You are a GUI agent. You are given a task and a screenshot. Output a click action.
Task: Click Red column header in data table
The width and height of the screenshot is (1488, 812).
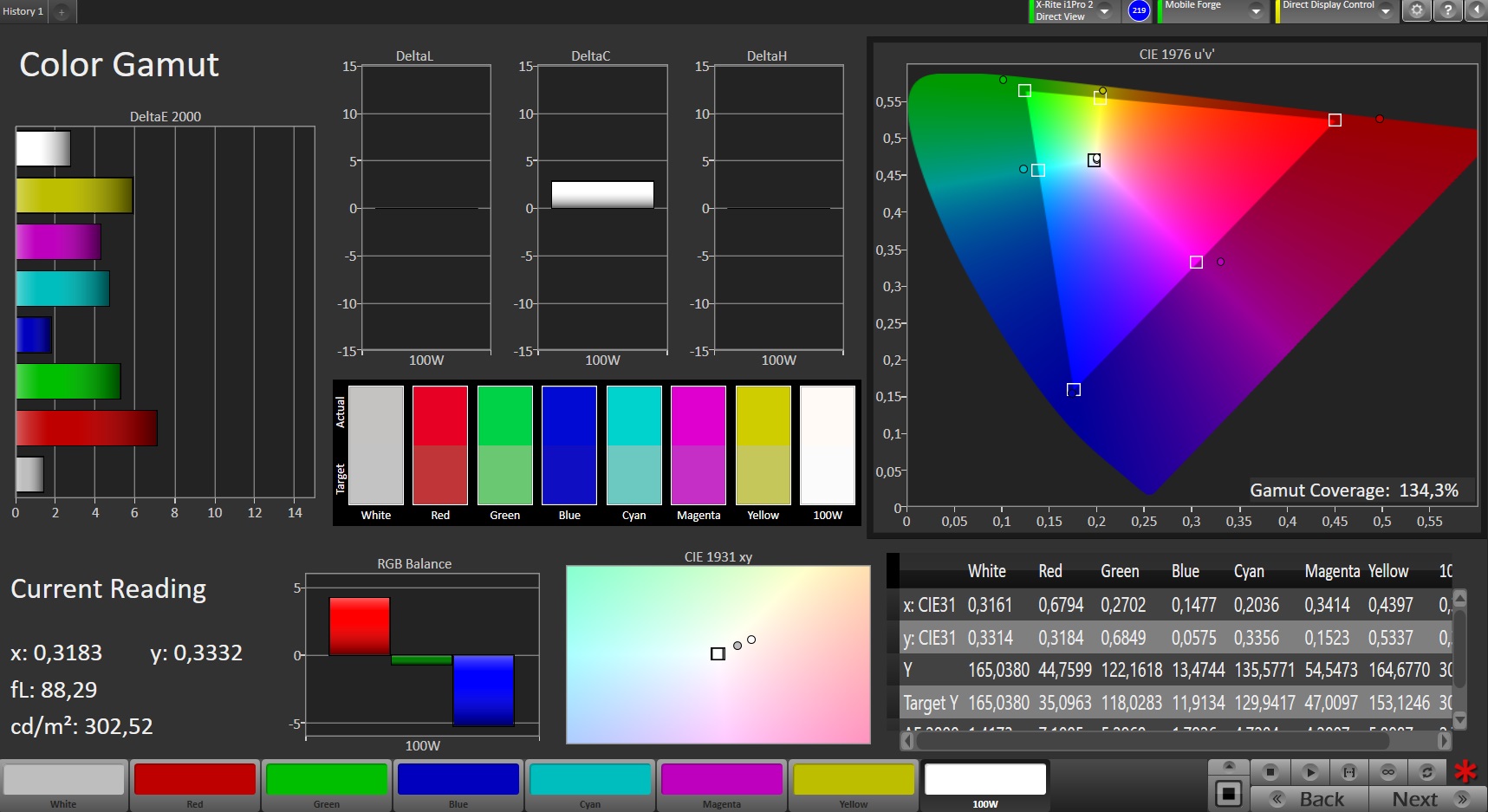coord(1050,571)
